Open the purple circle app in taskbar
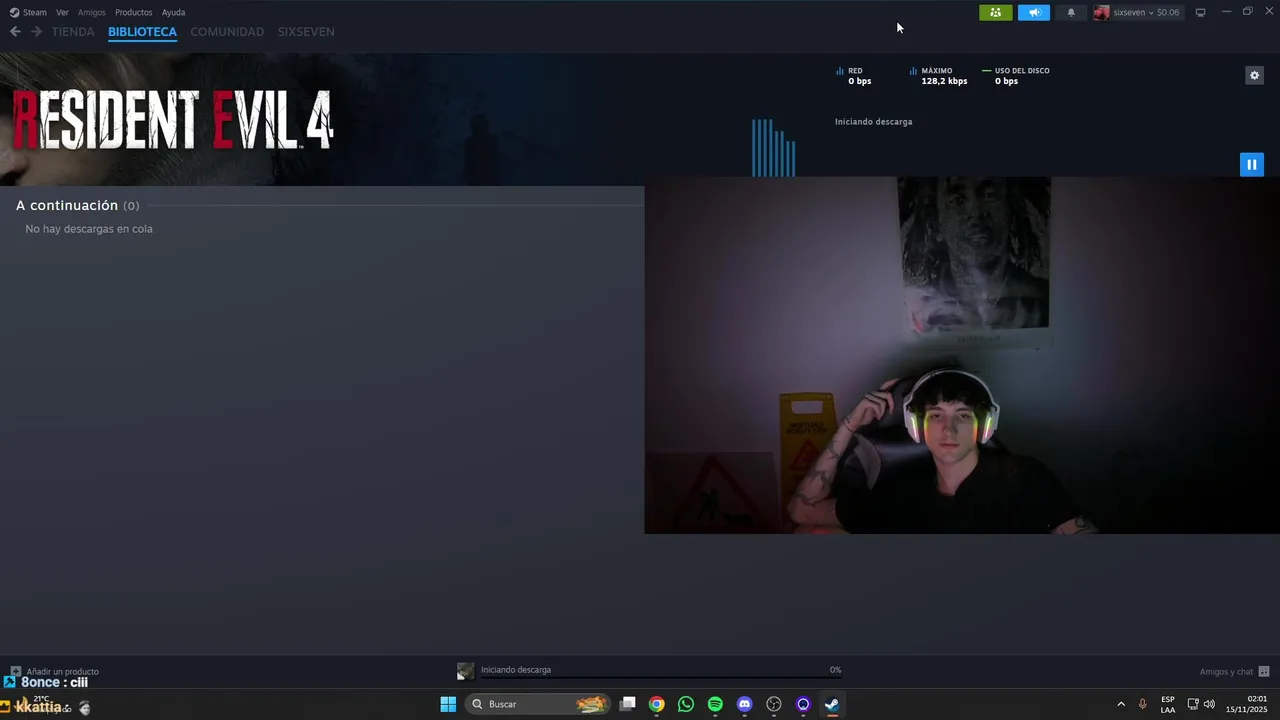 pyautogui.click(x=803, y=704)
